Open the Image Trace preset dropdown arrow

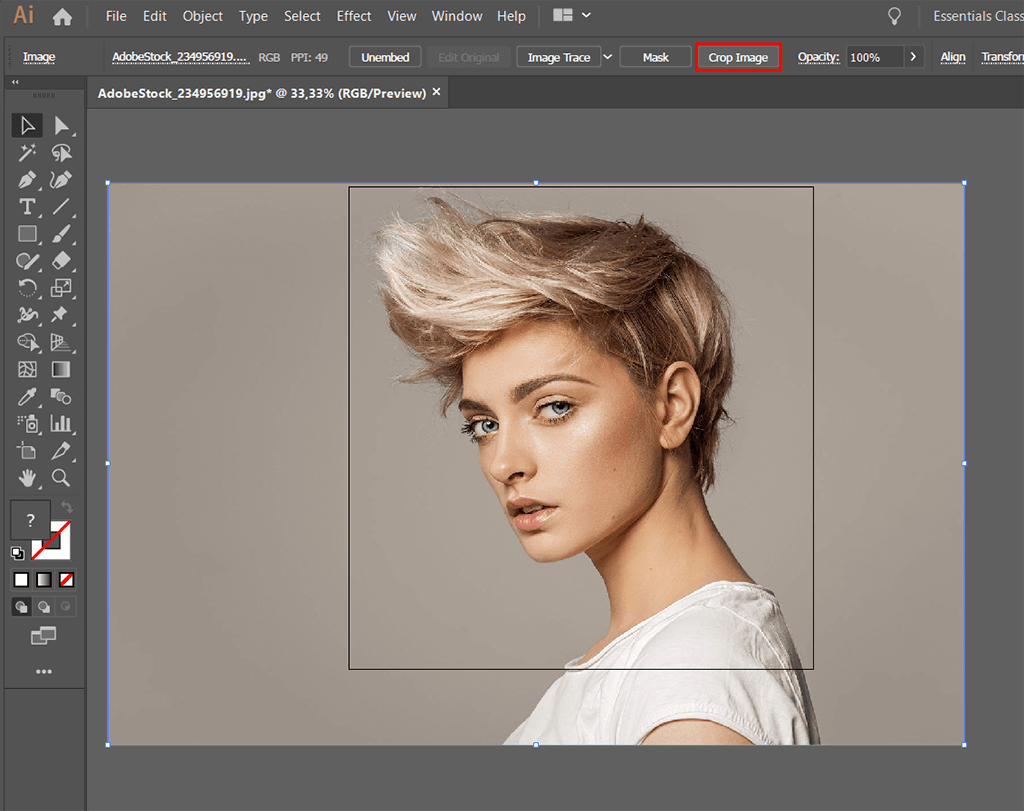(607, 57)
